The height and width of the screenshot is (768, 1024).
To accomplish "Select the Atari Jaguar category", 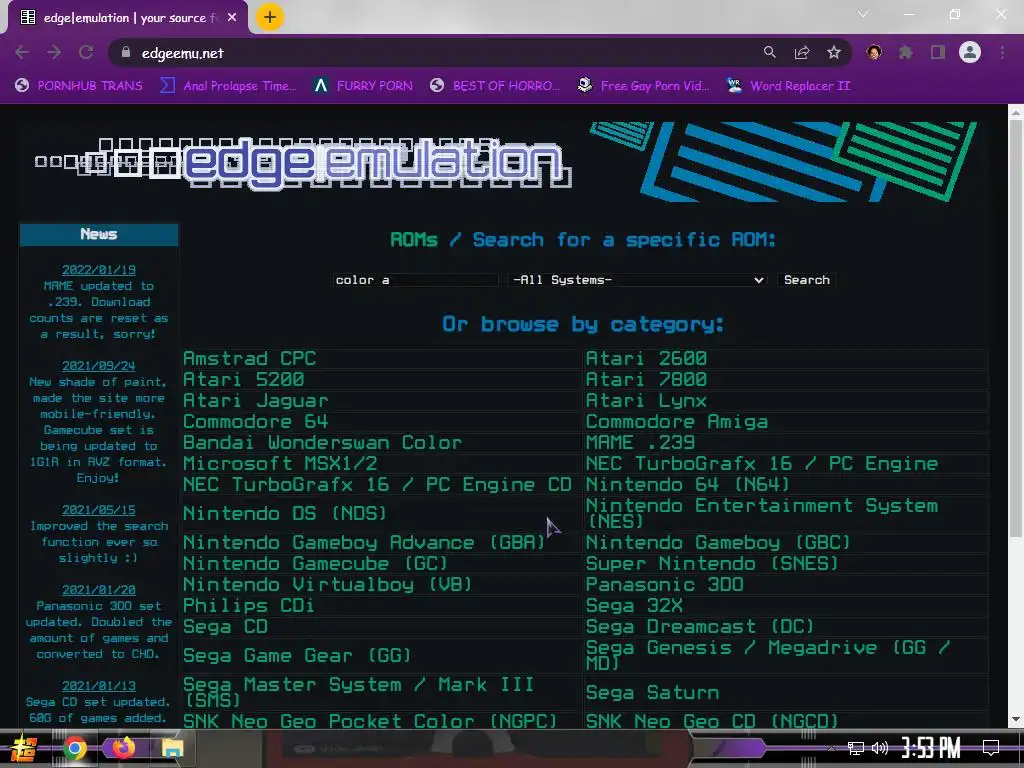I will 255,400.
